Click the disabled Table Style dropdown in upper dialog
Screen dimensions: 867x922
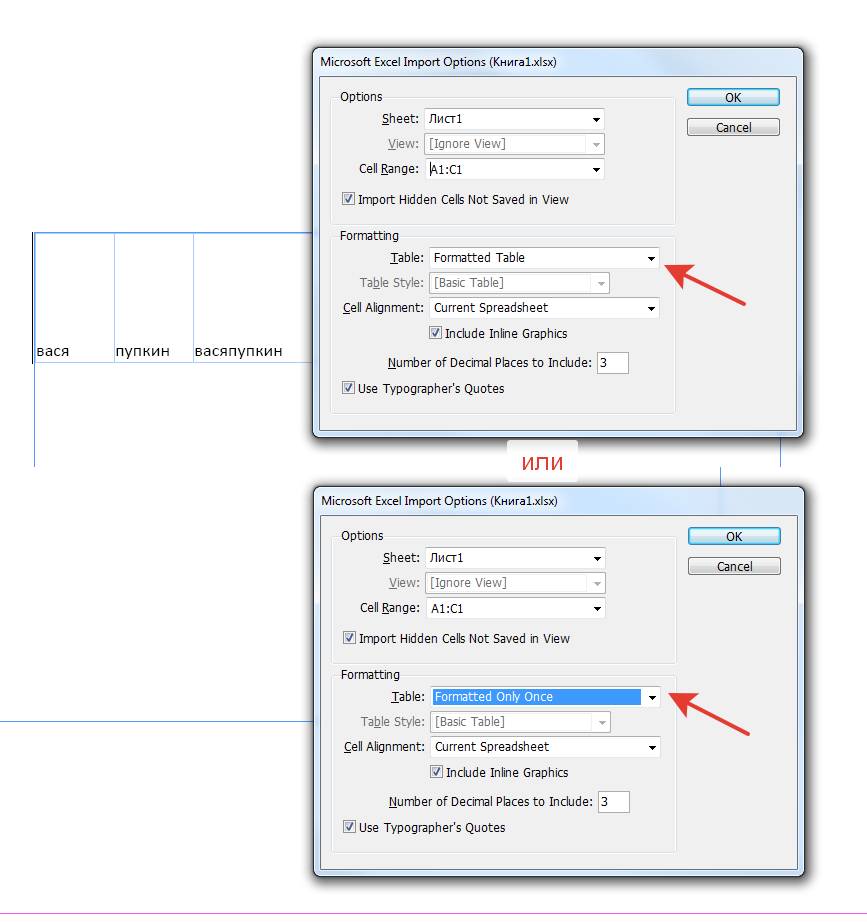[x=519, y=283]
